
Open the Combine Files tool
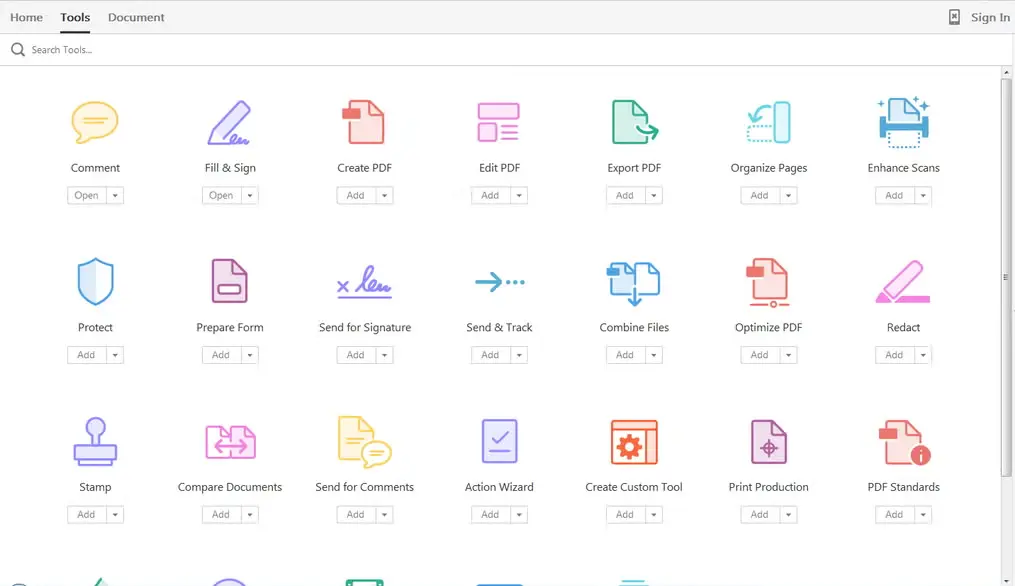pyautogui.click(x=633, y=281)
